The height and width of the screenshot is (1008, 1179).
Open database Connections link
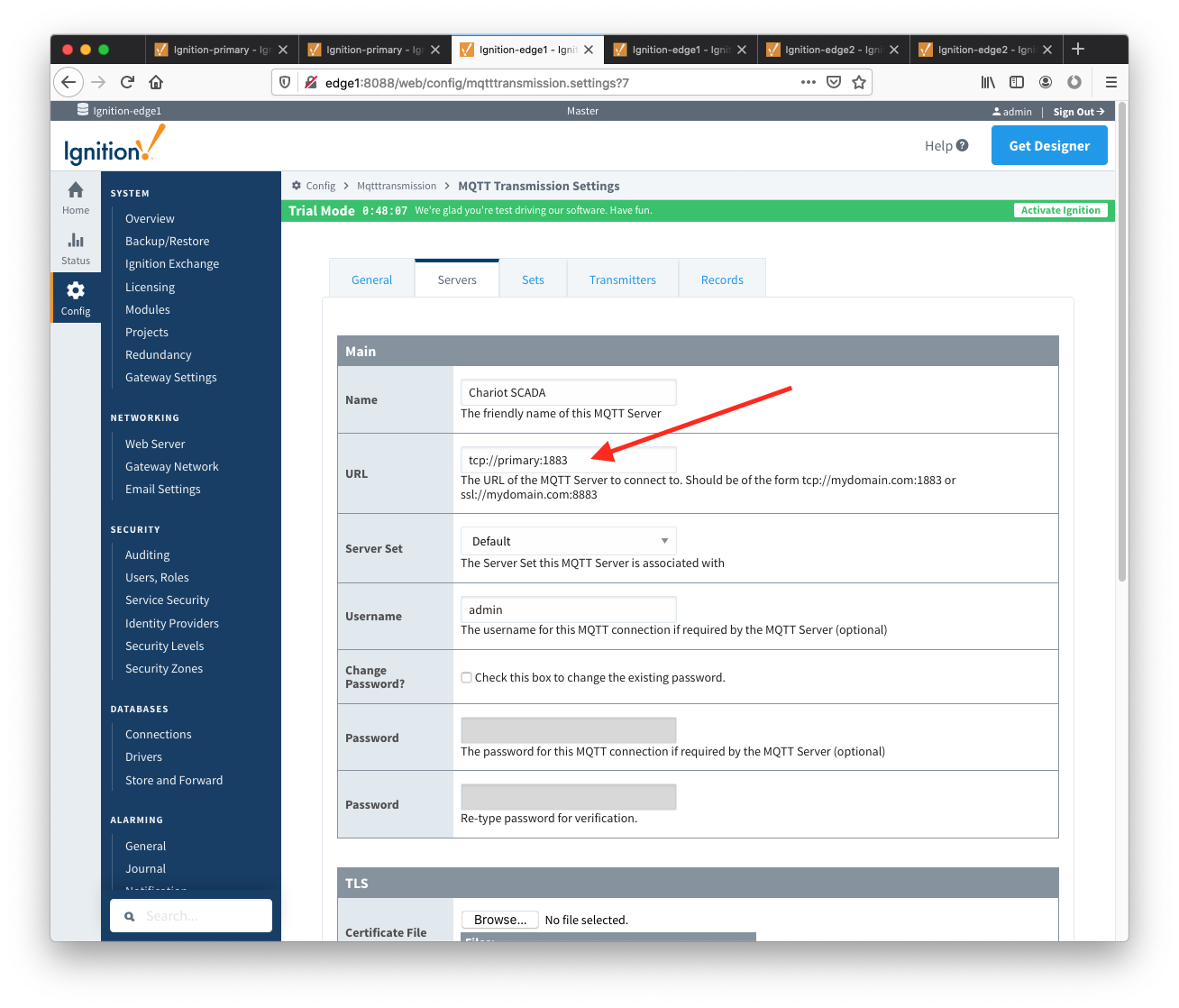[159, 734]
